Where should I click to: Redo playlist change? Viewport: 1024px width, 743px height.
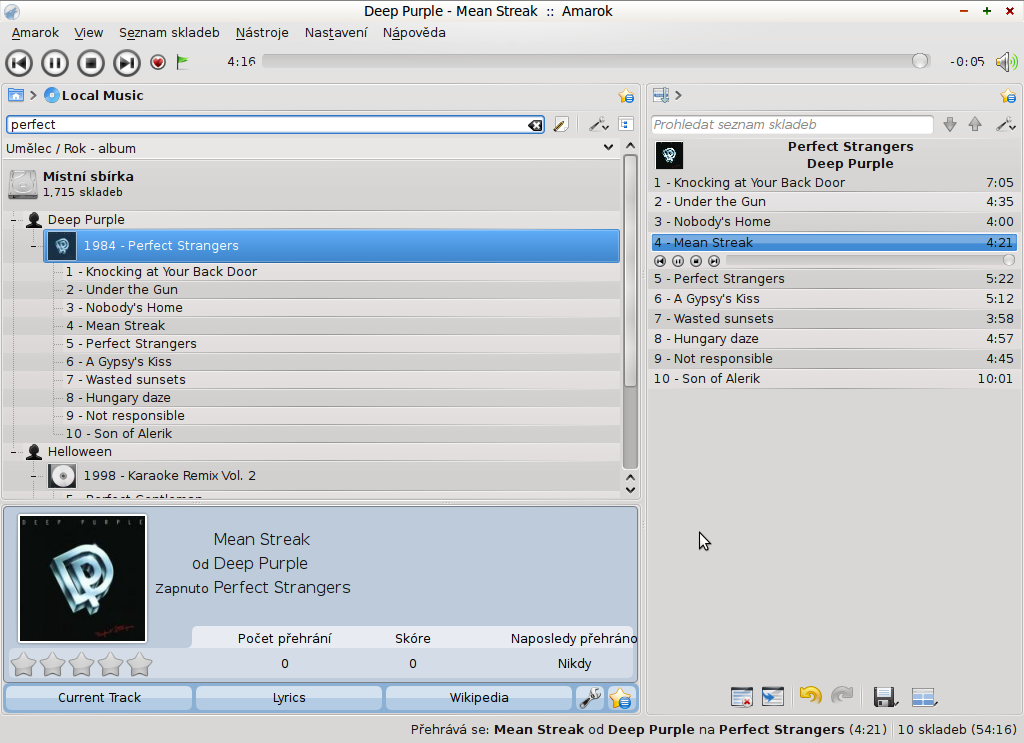pos(842,696)
